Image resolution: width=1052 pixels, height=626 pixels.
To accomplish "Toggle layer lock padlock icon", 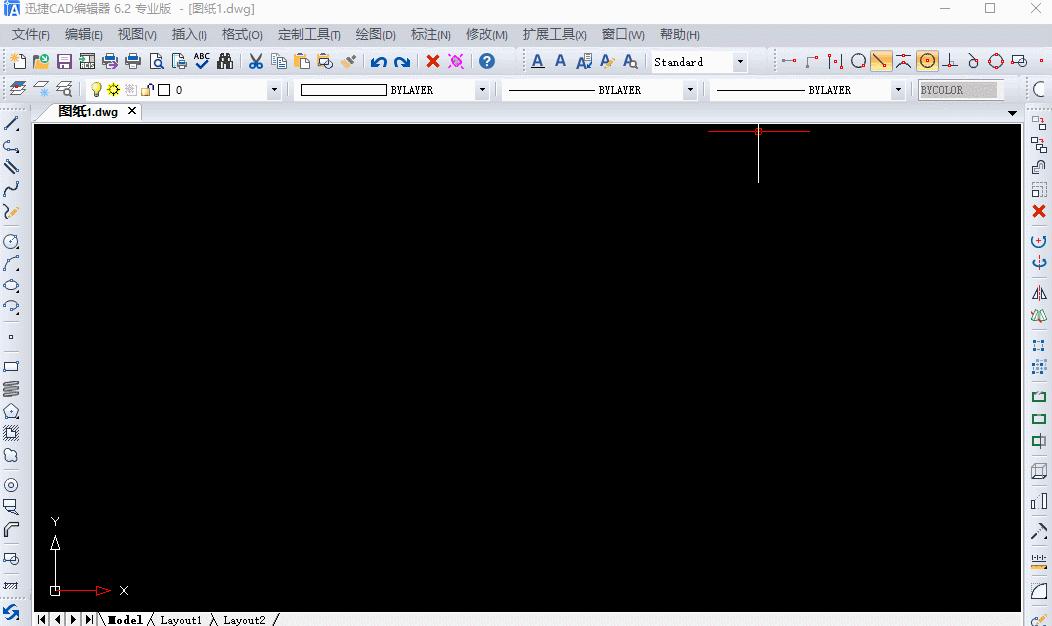I will 148,89.
